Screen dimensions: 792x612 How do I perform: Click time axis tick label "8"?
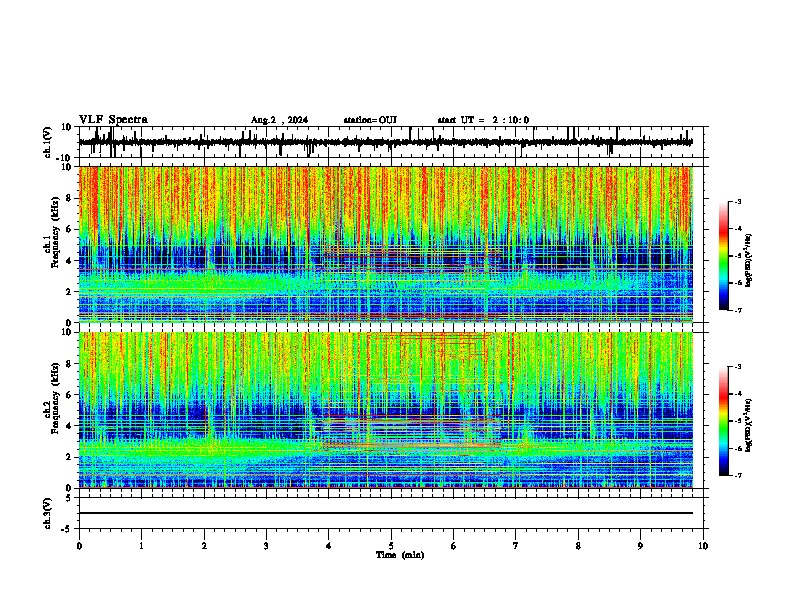tap(578, 546)
